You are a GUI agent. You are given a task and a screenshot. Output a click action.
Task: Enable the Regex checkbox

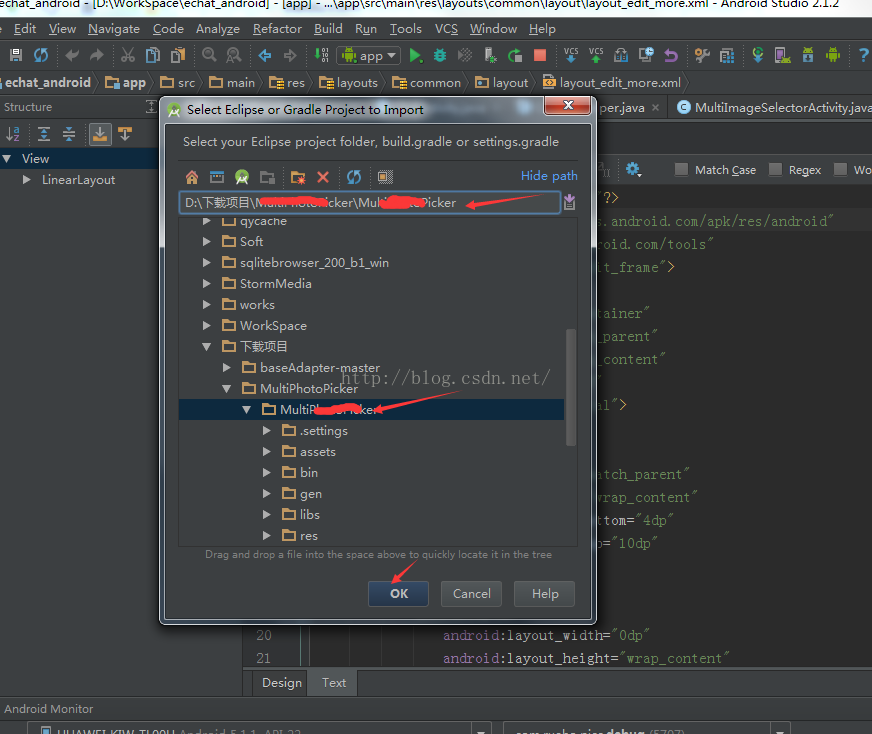pos(775,169)
